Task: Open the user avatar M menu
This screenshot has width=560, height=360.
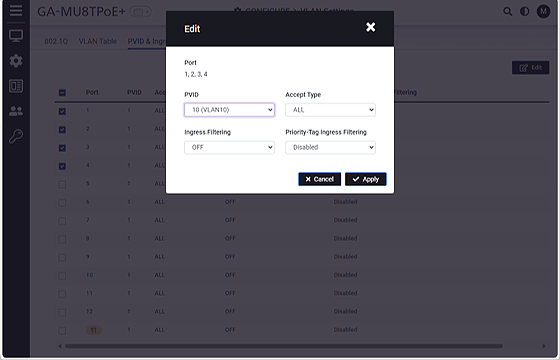Action: pyautogui.click(x=543, y=11)
